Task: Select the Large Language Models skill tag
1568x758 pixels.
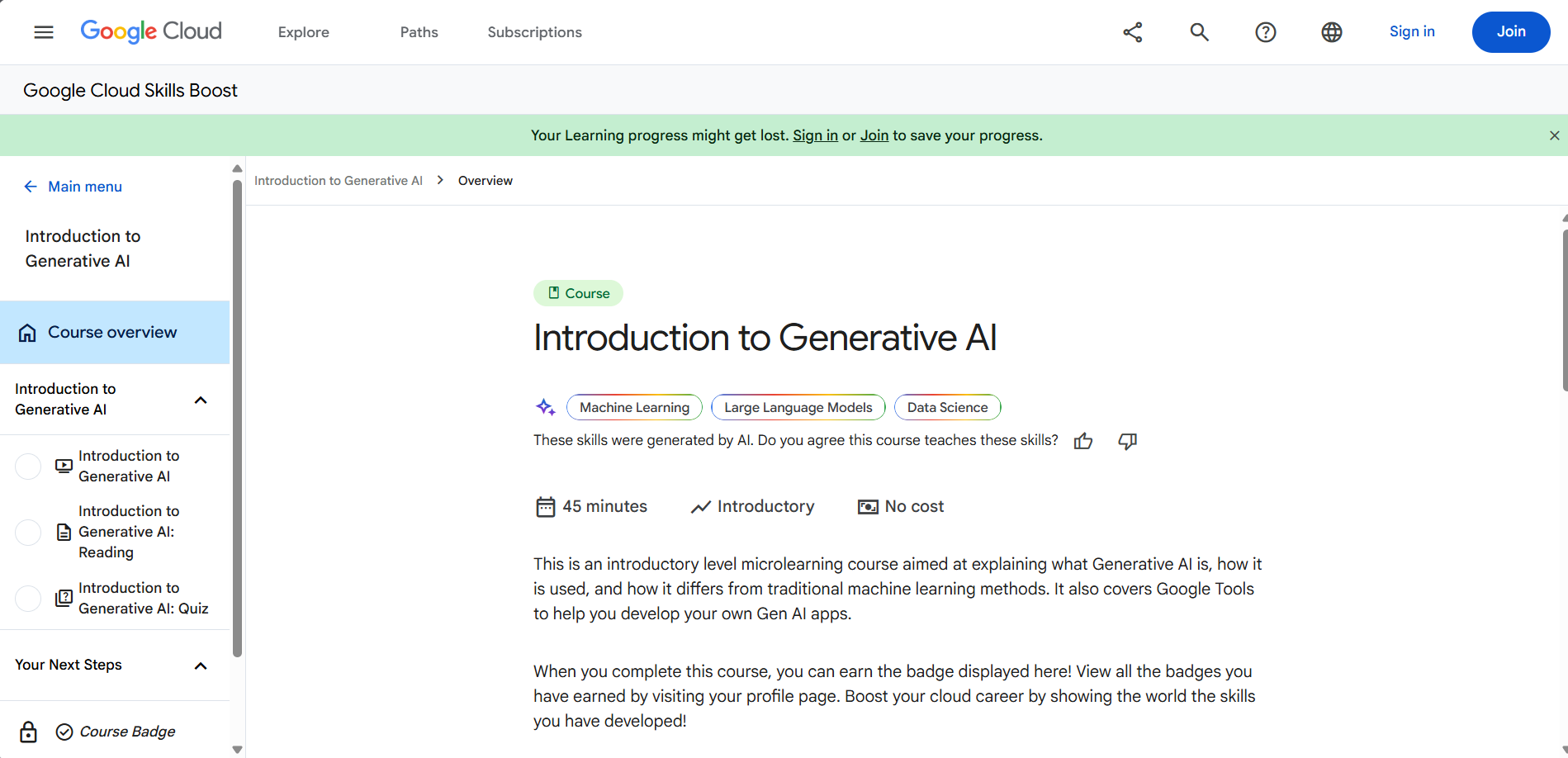Action: point(798,407)
